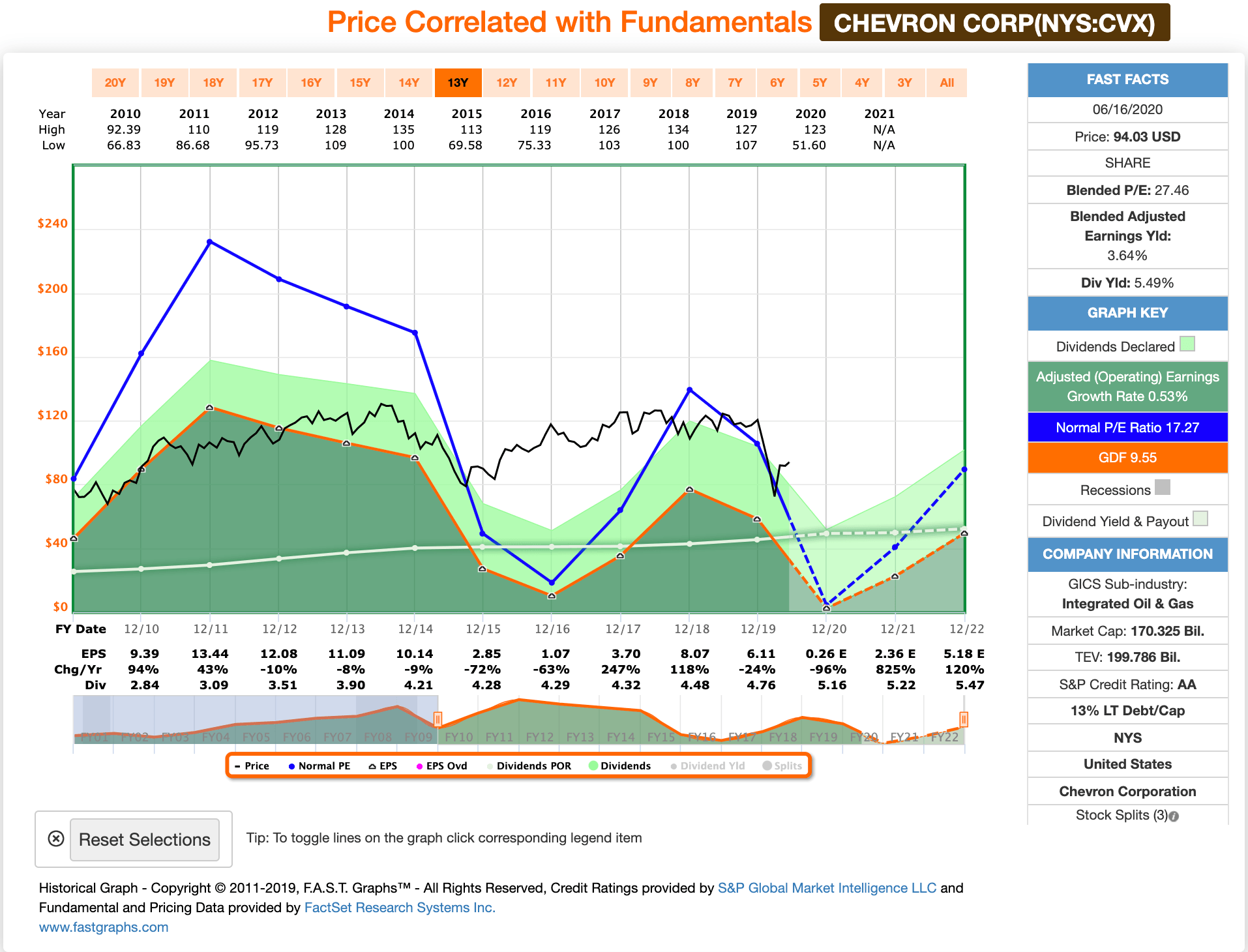Viewport: 1248px width, 952px height.
Task: Show the 5Y time range
Action: coord(820,83)
